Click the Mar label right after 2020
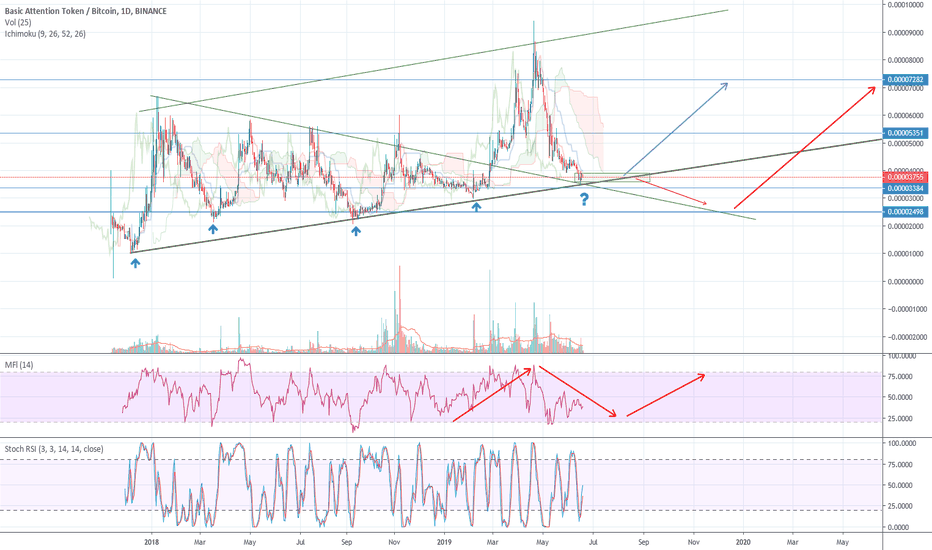Screen dimensions: 932x550 pos(792,542)
